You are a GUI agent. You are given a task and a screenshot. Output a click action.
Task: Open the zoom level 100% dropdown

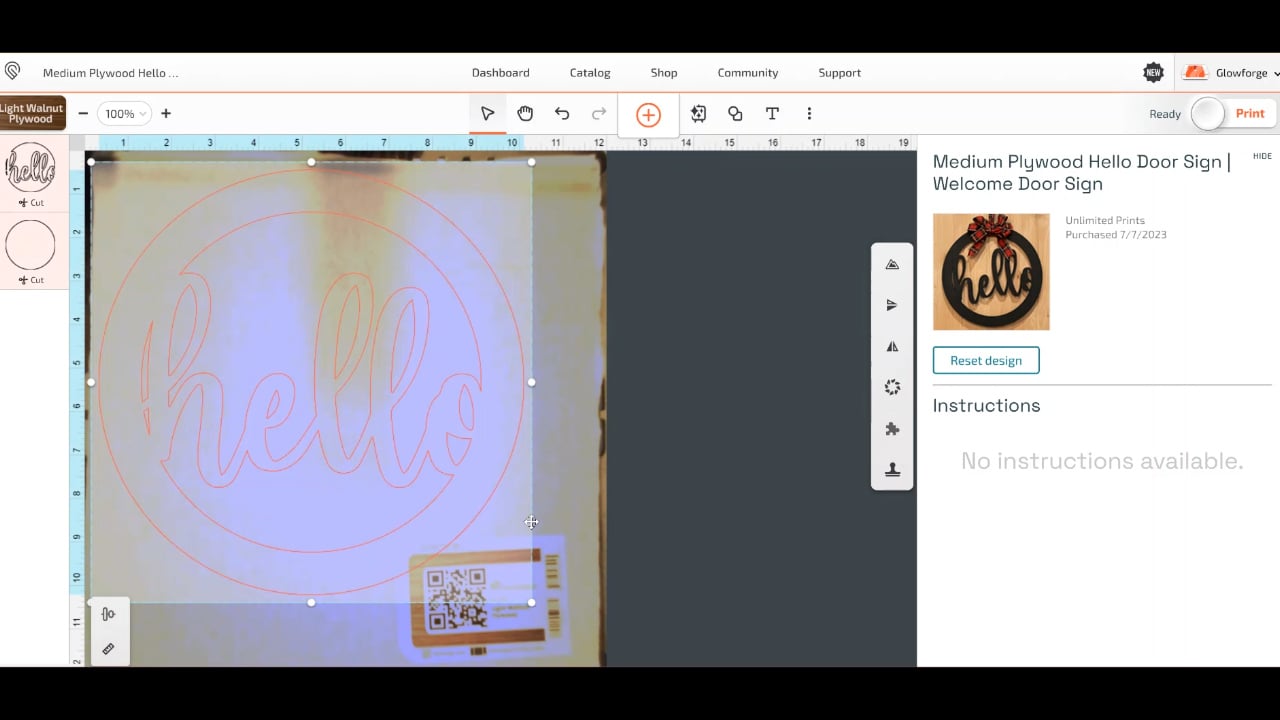(x=125, y=114)
